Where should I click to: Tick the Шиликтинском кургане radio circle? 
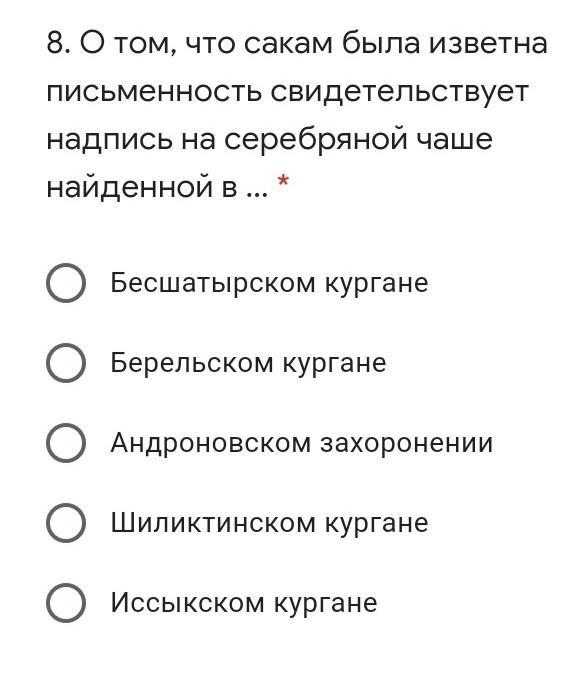coord(66,523)
